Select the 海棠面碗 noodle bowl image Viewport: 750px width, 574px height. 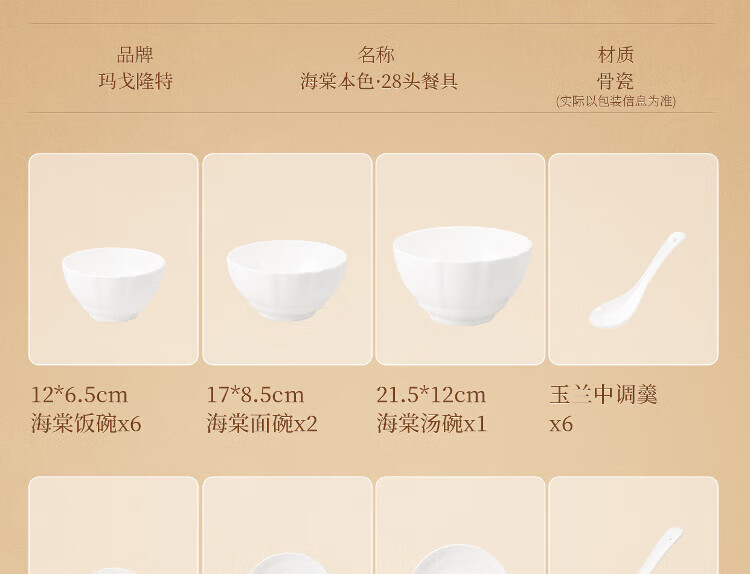click(x=287, y=259)
